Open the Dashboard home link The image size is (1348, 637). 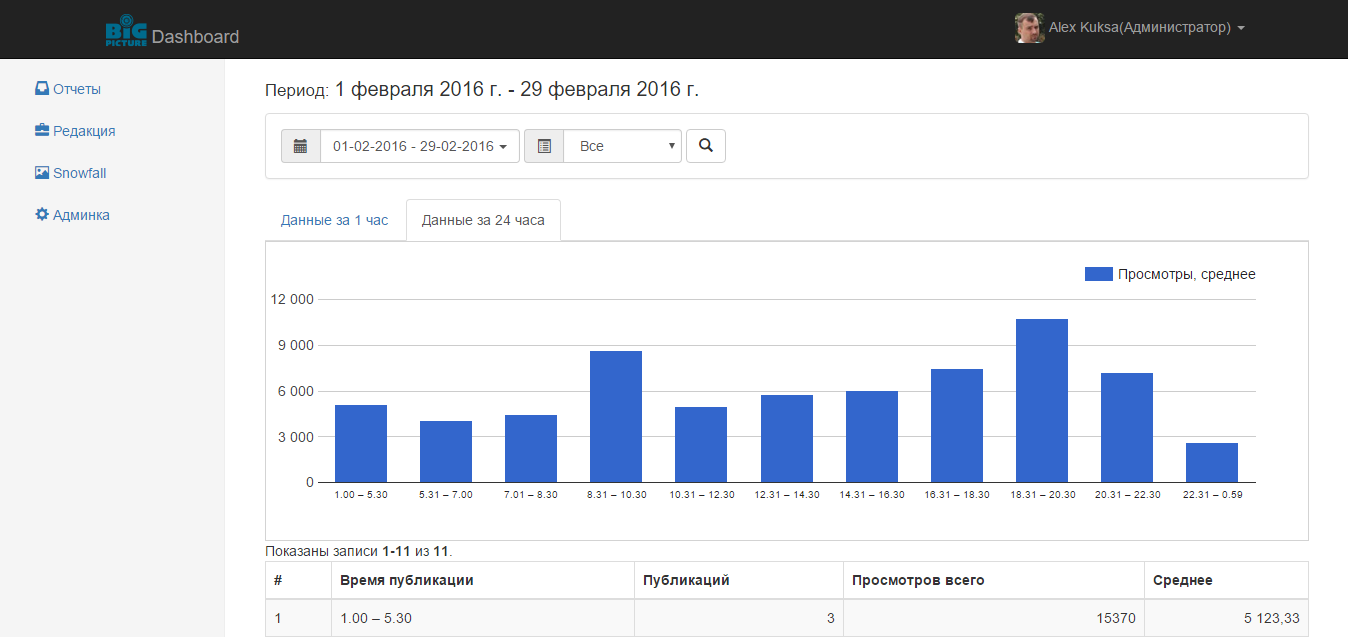(x=195, y=37)
